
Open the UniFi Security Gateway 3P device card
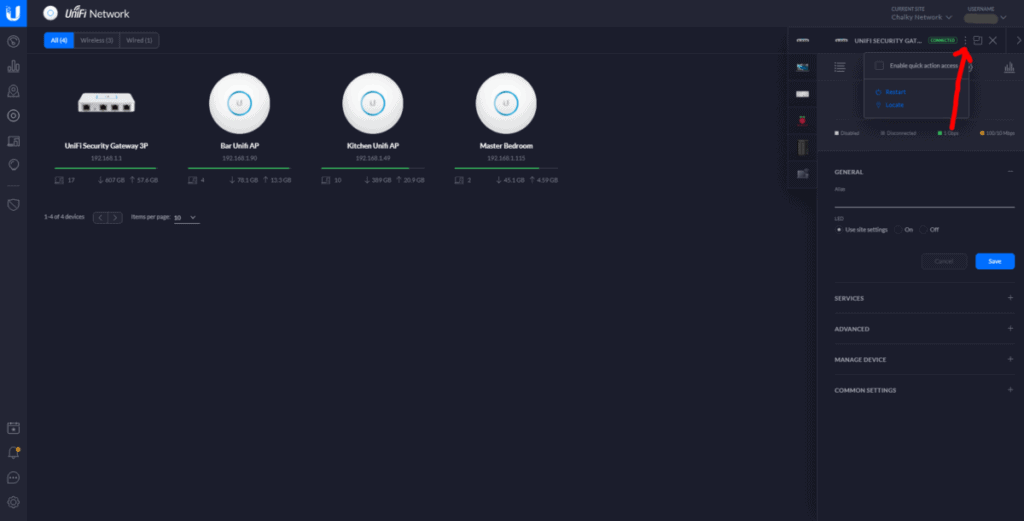(106, 129)
